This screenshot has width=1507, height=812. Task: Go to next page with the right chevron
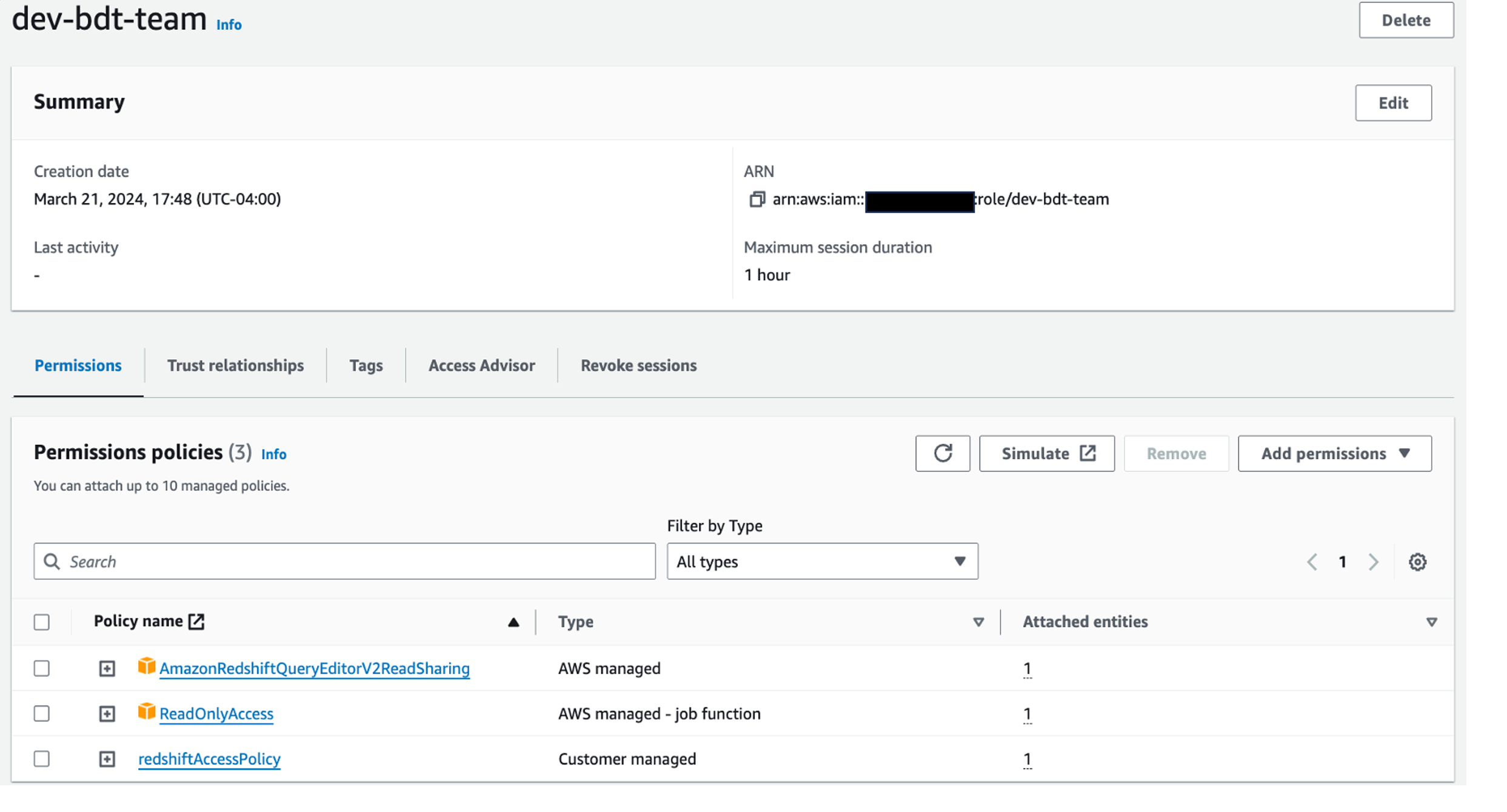point(1374,562)
